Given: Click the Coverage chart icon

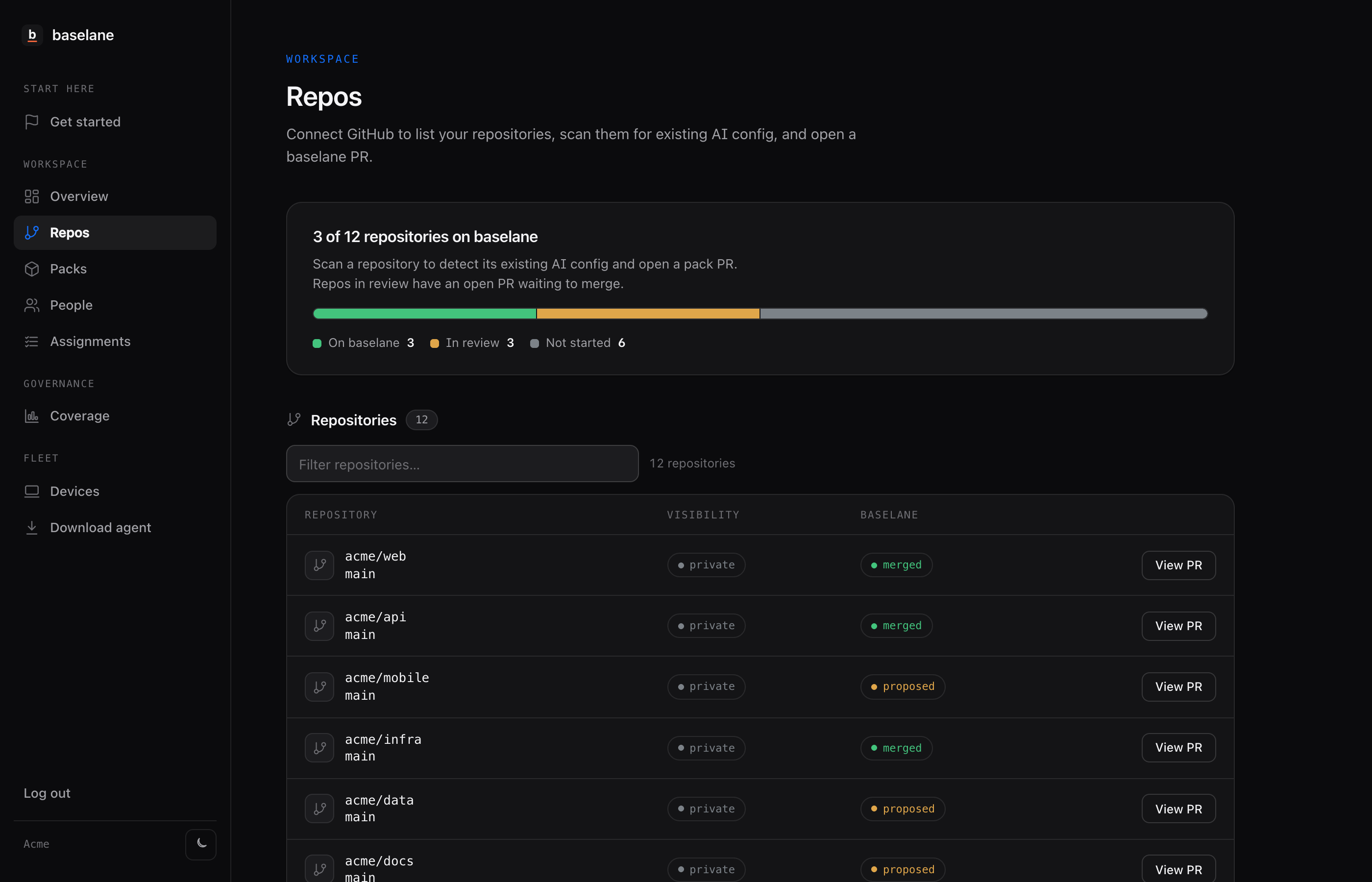Looking at the screenshot, I should pyautogui.click(x=31, y=416).
